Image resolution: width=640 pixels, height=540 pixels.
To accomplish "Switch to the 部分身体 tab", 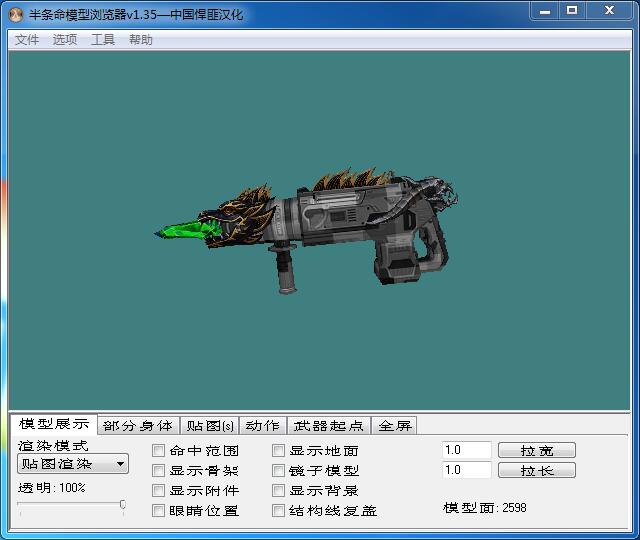I will click(x=138, y=426).
